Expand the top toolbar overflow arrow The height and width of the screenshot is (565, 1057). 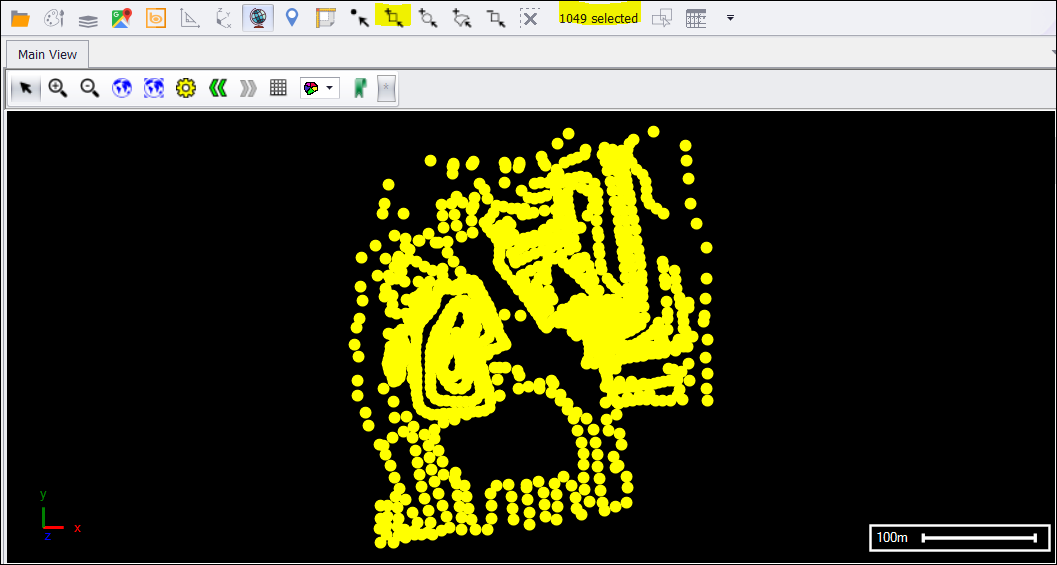(730, 18)
